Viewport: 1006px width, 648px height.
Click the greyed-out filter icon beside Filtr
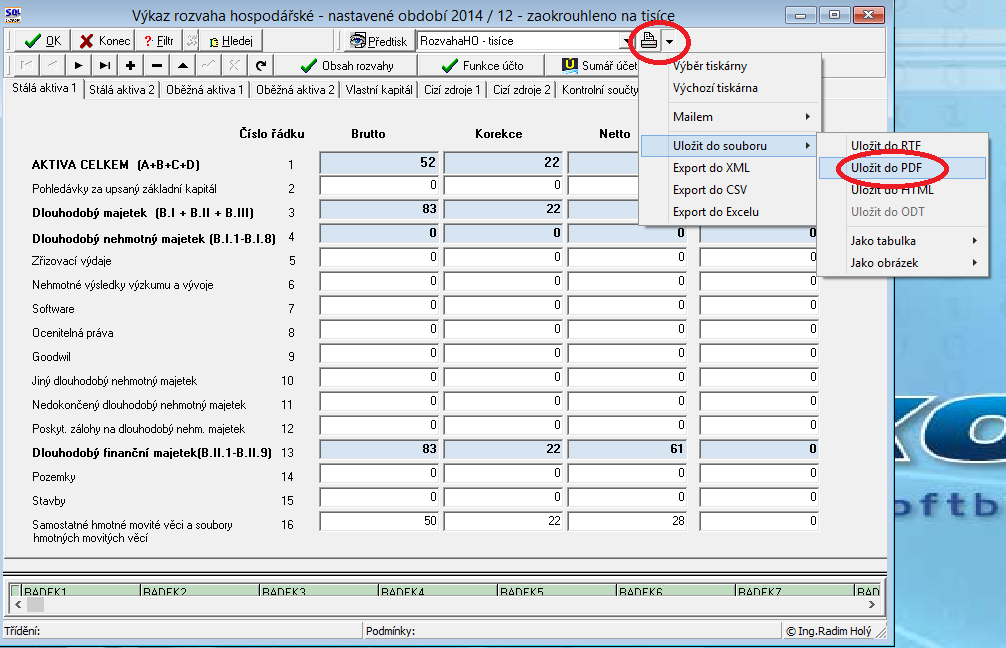point(191,41)
